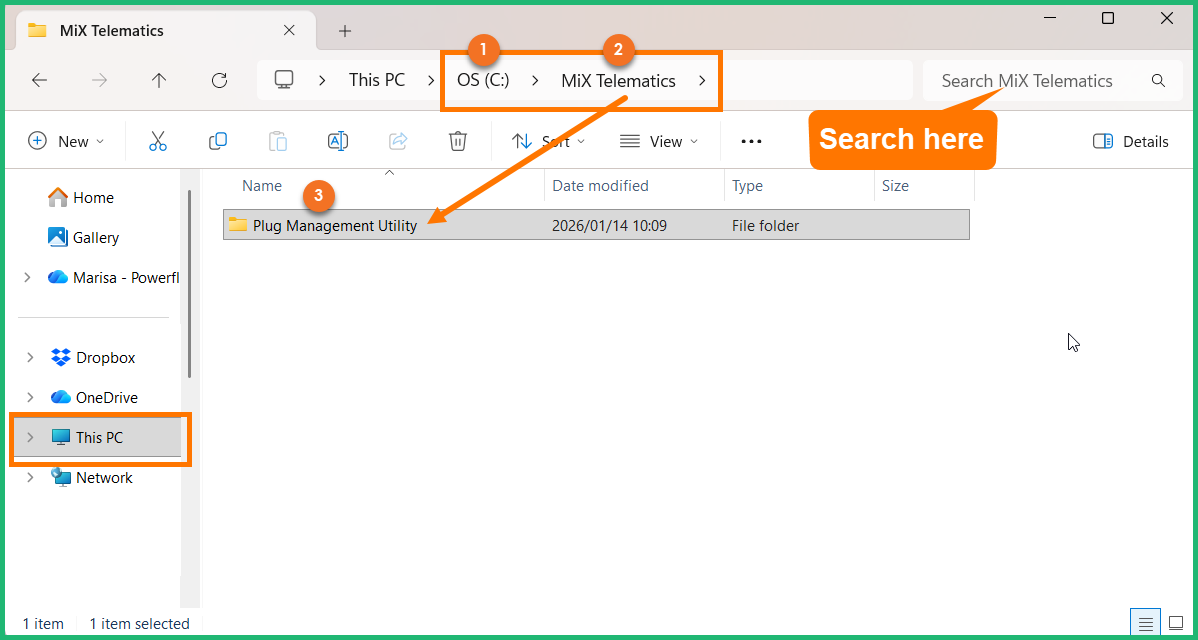Sort by the Date modified column header
Viewport: 1198px width, 640px height.
601,186
